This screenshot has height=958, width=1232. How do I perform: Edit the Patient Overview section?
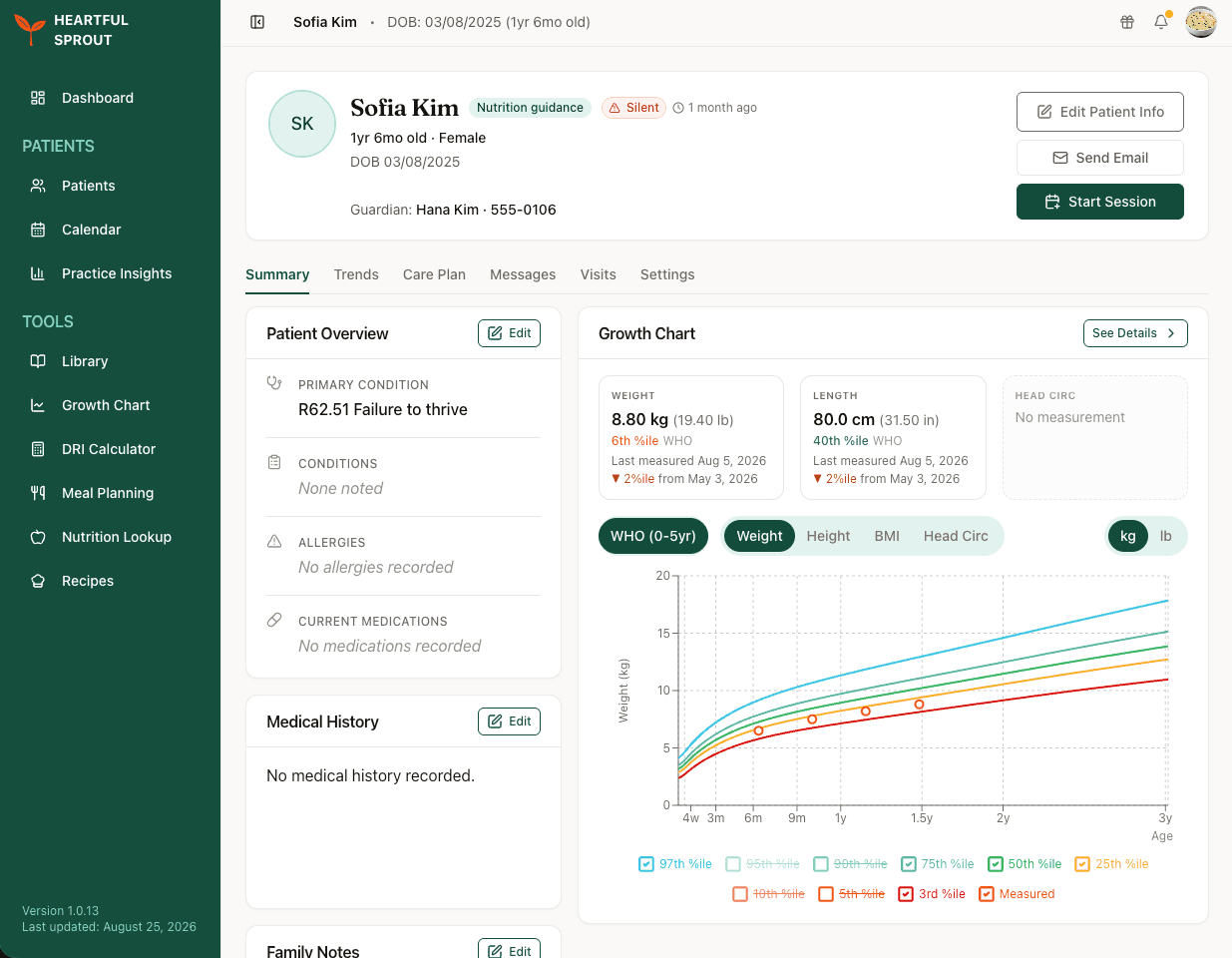pyautogui.click(x=509, y=333)
